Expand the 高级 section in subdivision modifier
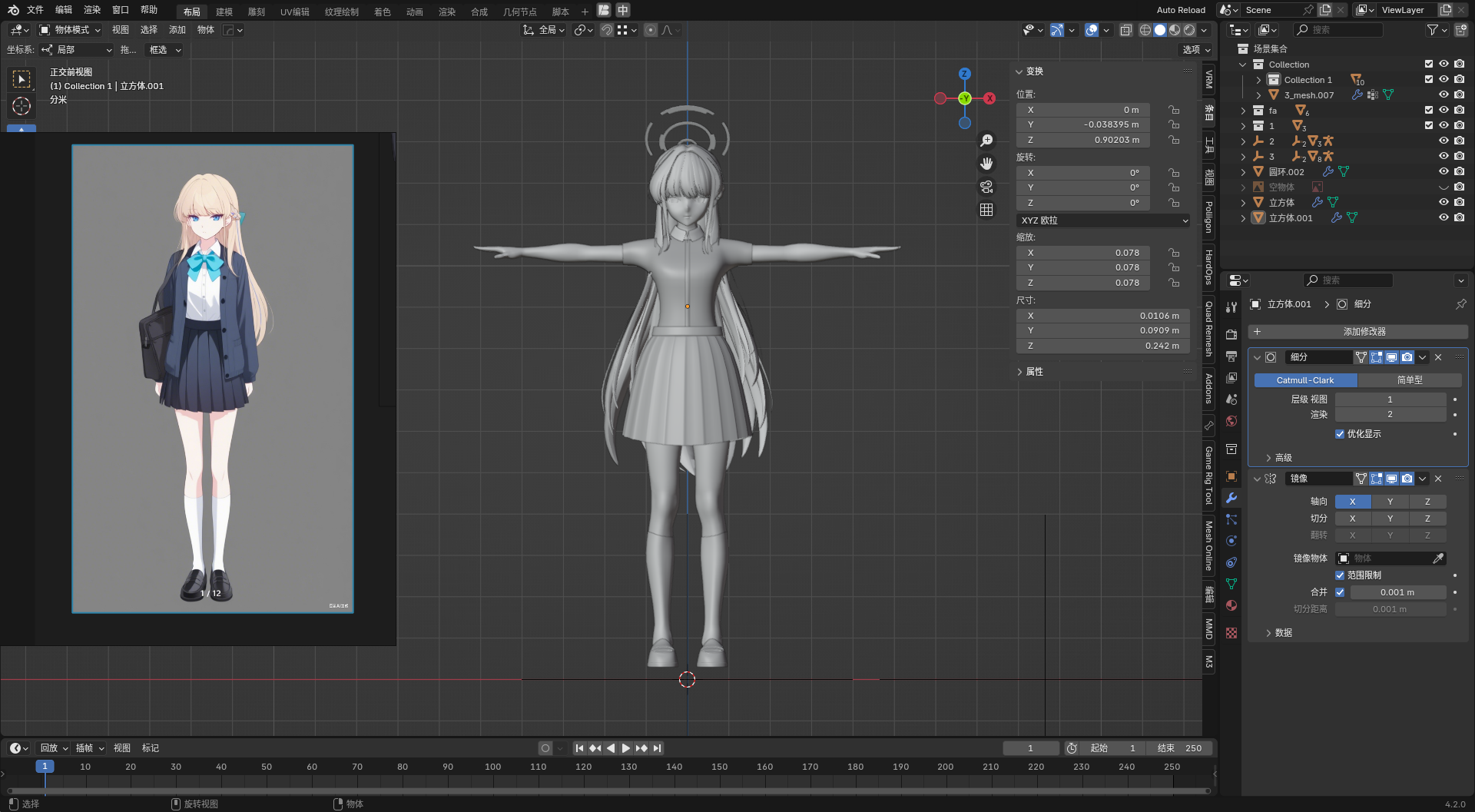The height and width of the screenshot is (812, 1475). [x=1283, y=458]
